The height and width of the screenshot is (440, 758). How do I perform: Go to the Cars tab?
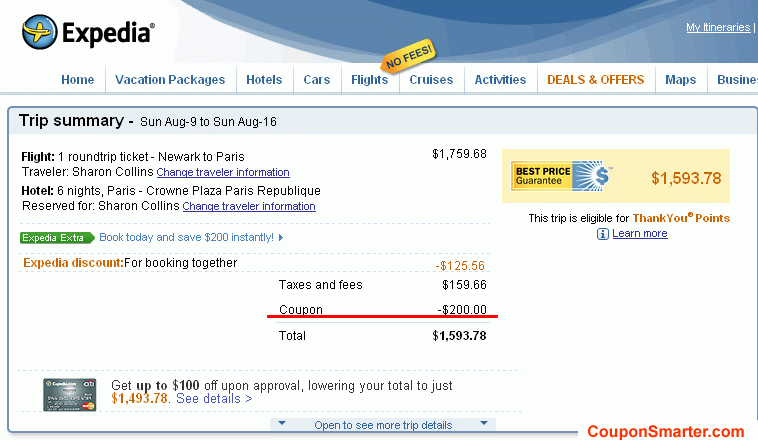click(x=317, y=80)
